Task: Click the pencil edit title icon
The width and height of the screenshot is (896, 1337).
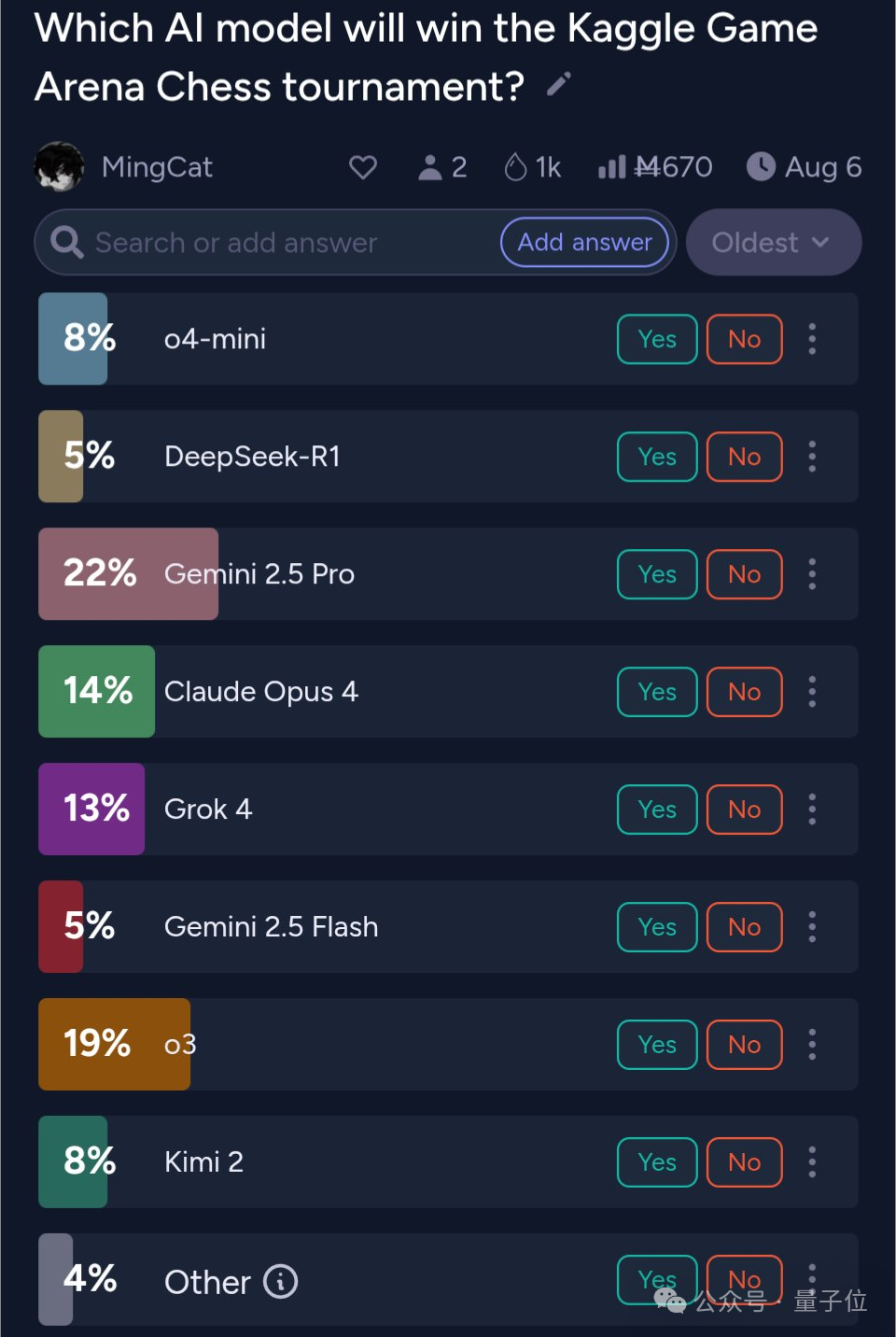Action: coord(558,85)
